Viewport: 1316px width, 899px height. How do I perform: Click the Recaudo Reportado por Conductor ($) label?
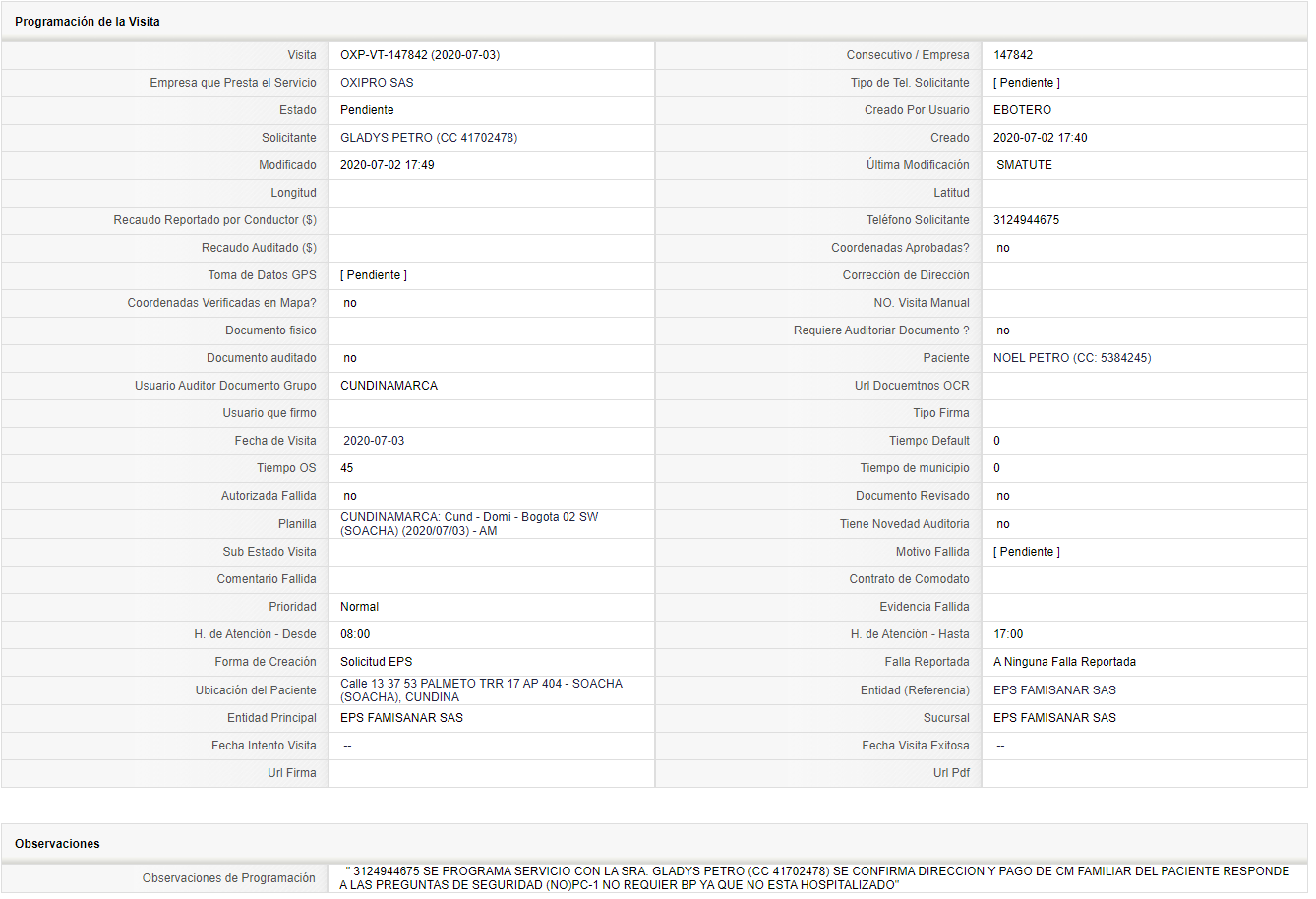[x=215, y=220]
